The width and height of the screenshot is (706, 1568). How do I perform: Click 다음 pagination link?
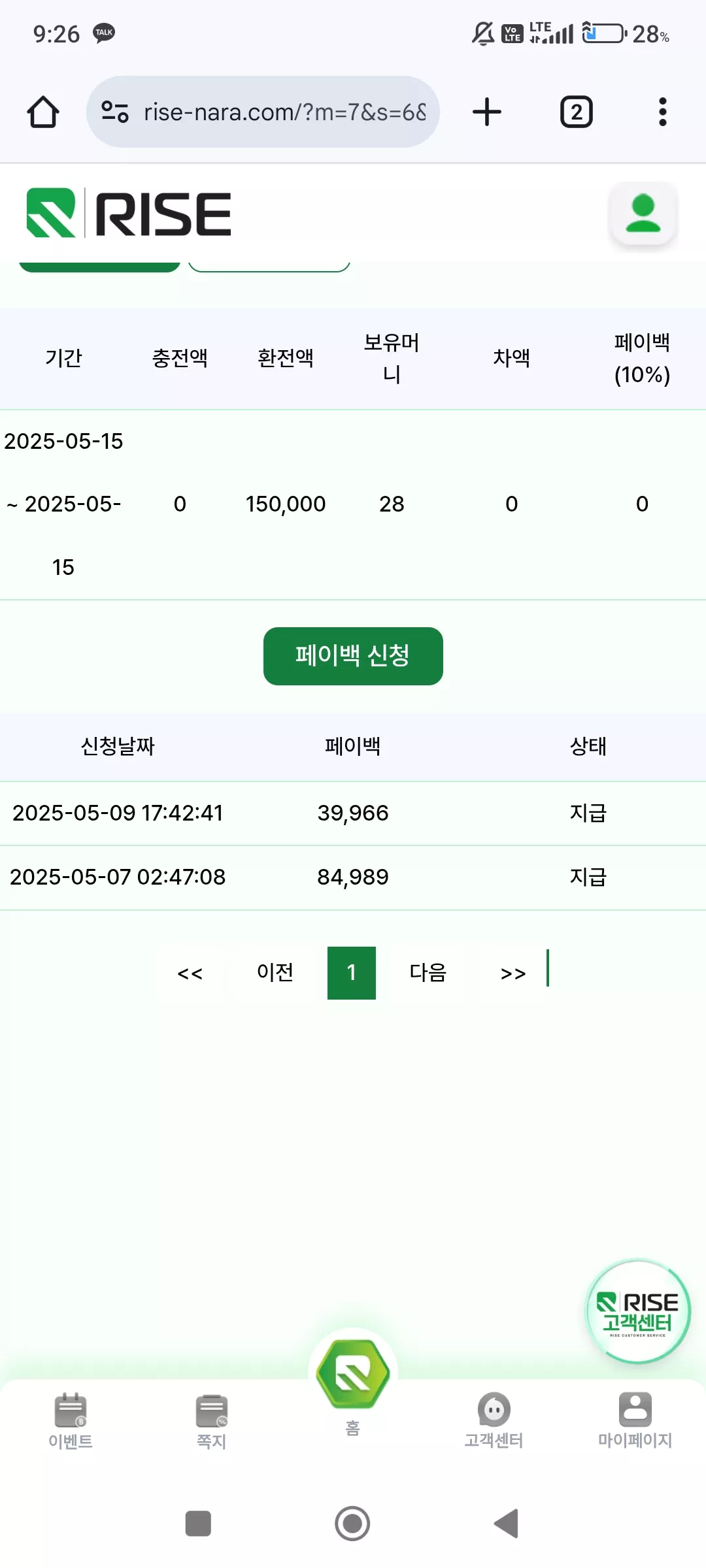click(x=428, y=973)
